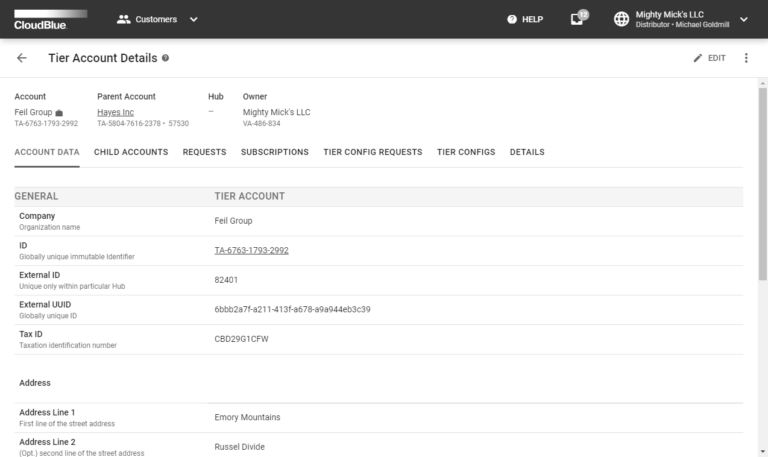Select the TIER CONFIGS tab

pos(466,152)
